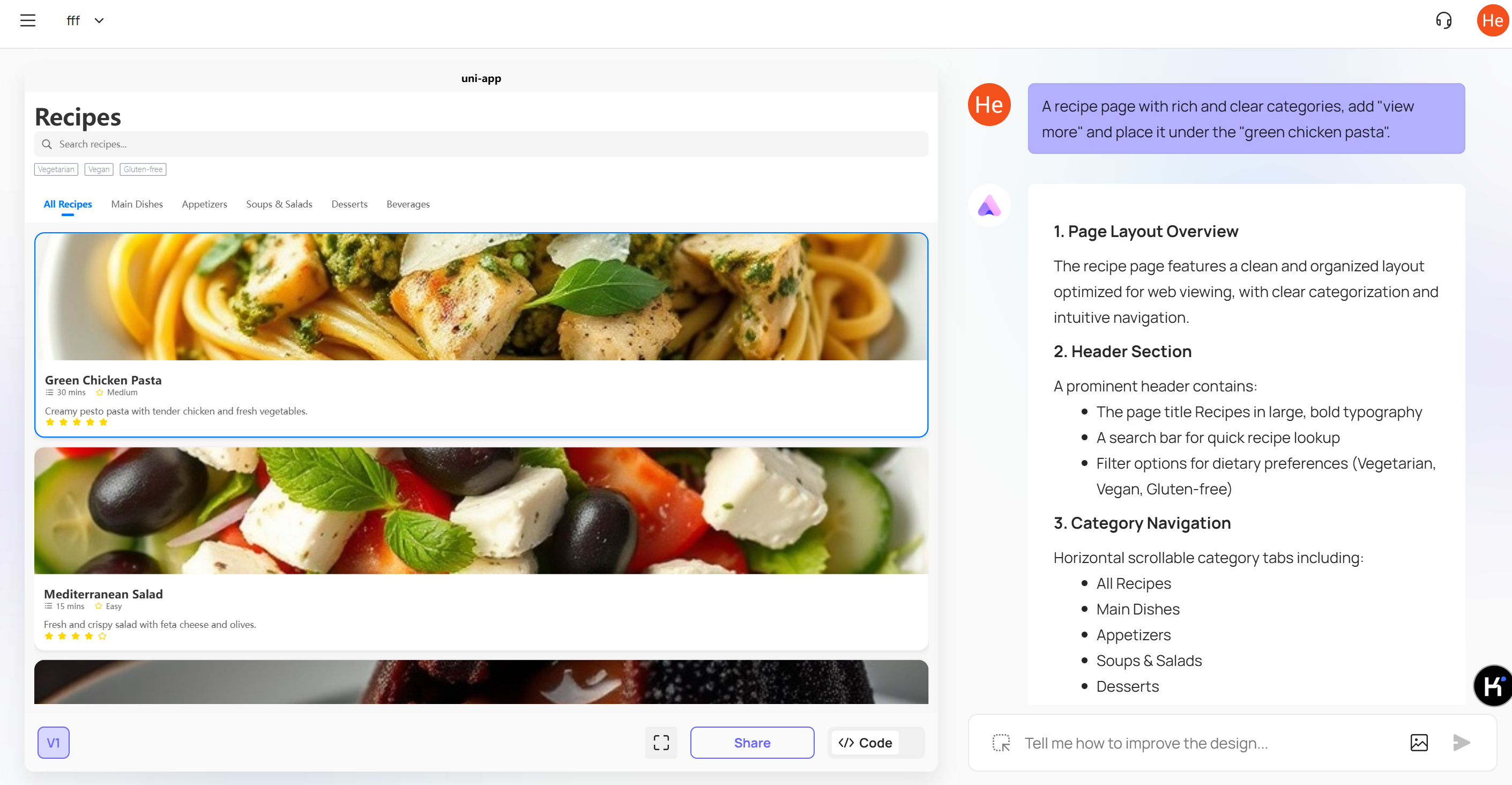Toggle the Vegetarian filter tag
1512x785 pixels.
pos(56,169)
